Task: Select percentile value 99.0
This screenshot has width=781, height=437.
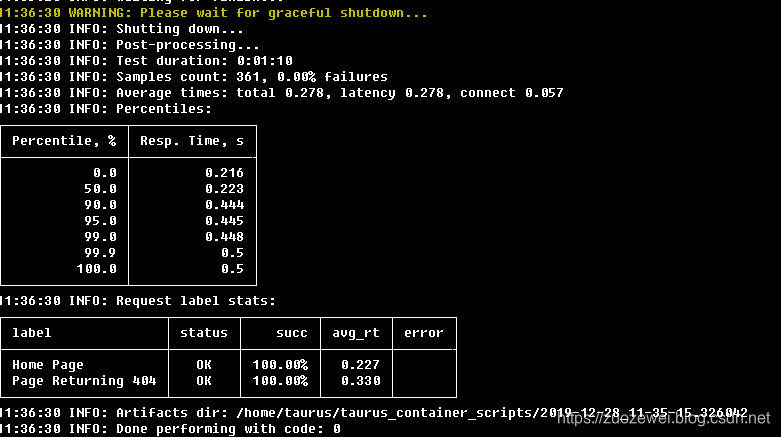Action: point(101,237)
